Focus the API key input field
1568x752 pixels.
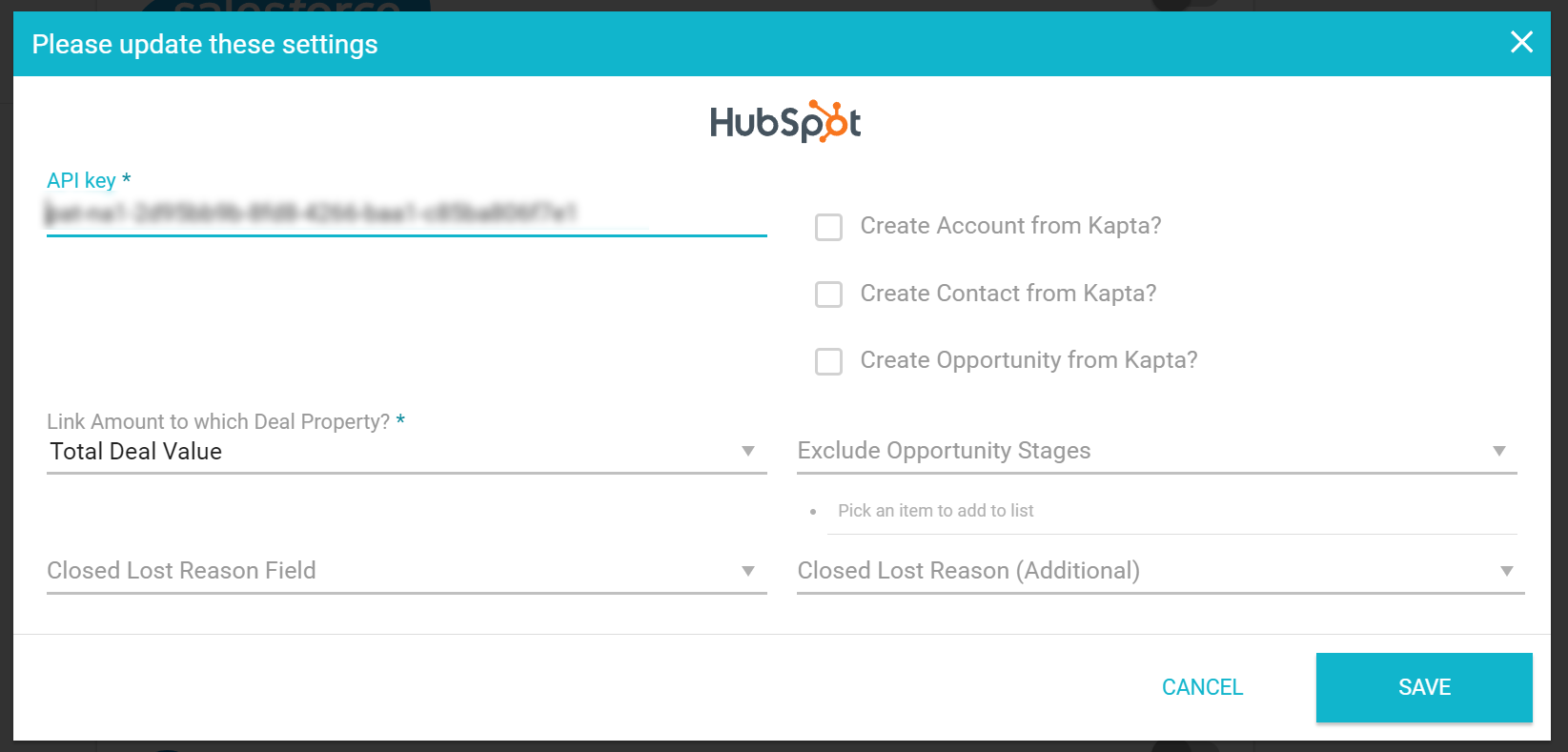(406, 213)
